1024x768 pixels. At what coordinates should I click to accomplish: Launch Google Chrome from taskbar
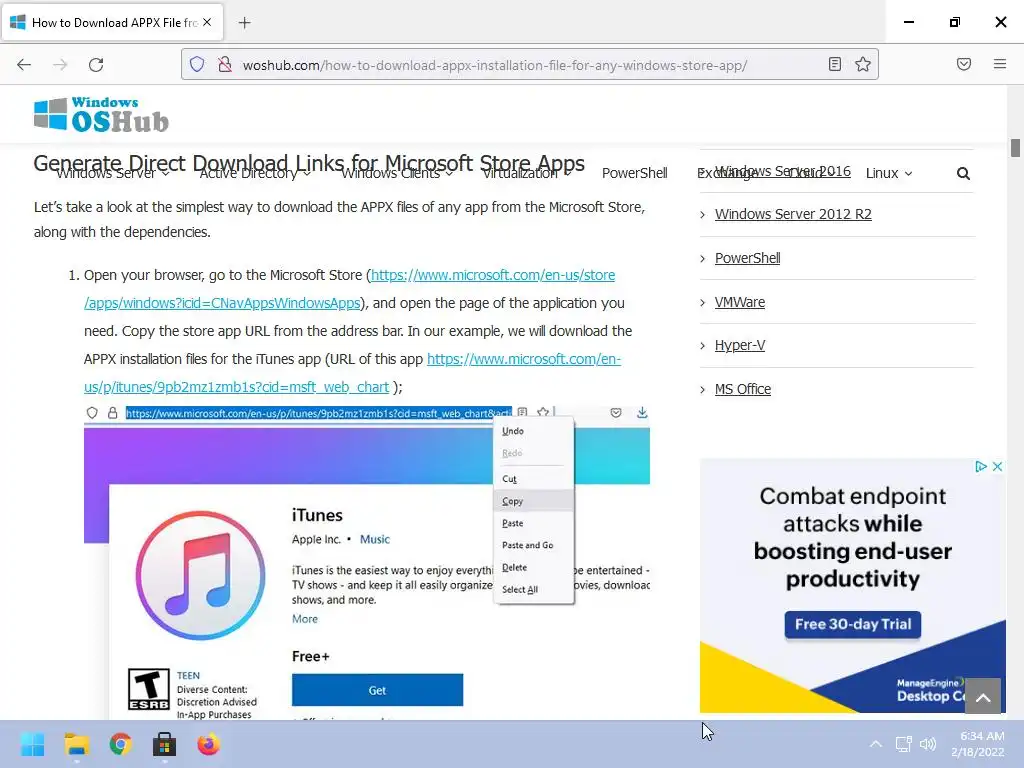tap(121, 744)
